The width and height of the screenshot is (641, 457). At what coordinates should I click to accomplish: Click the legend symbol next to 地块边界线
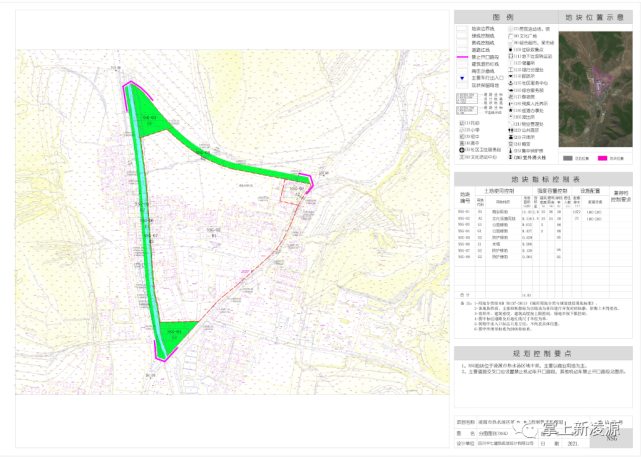(x=462, y=29)
